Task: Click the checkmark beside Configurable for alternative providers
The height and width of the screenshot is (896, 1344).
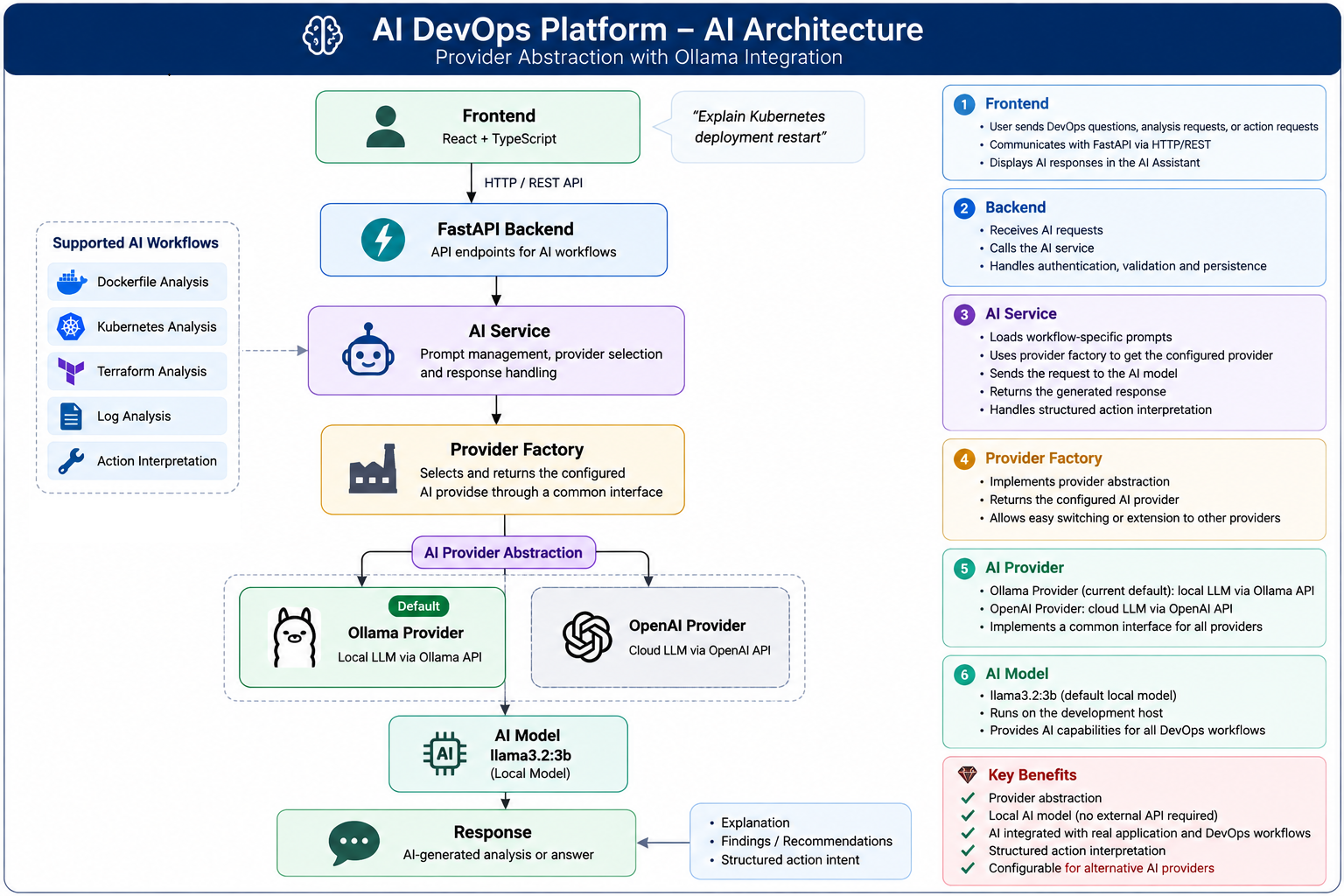Action: [968, 868]
